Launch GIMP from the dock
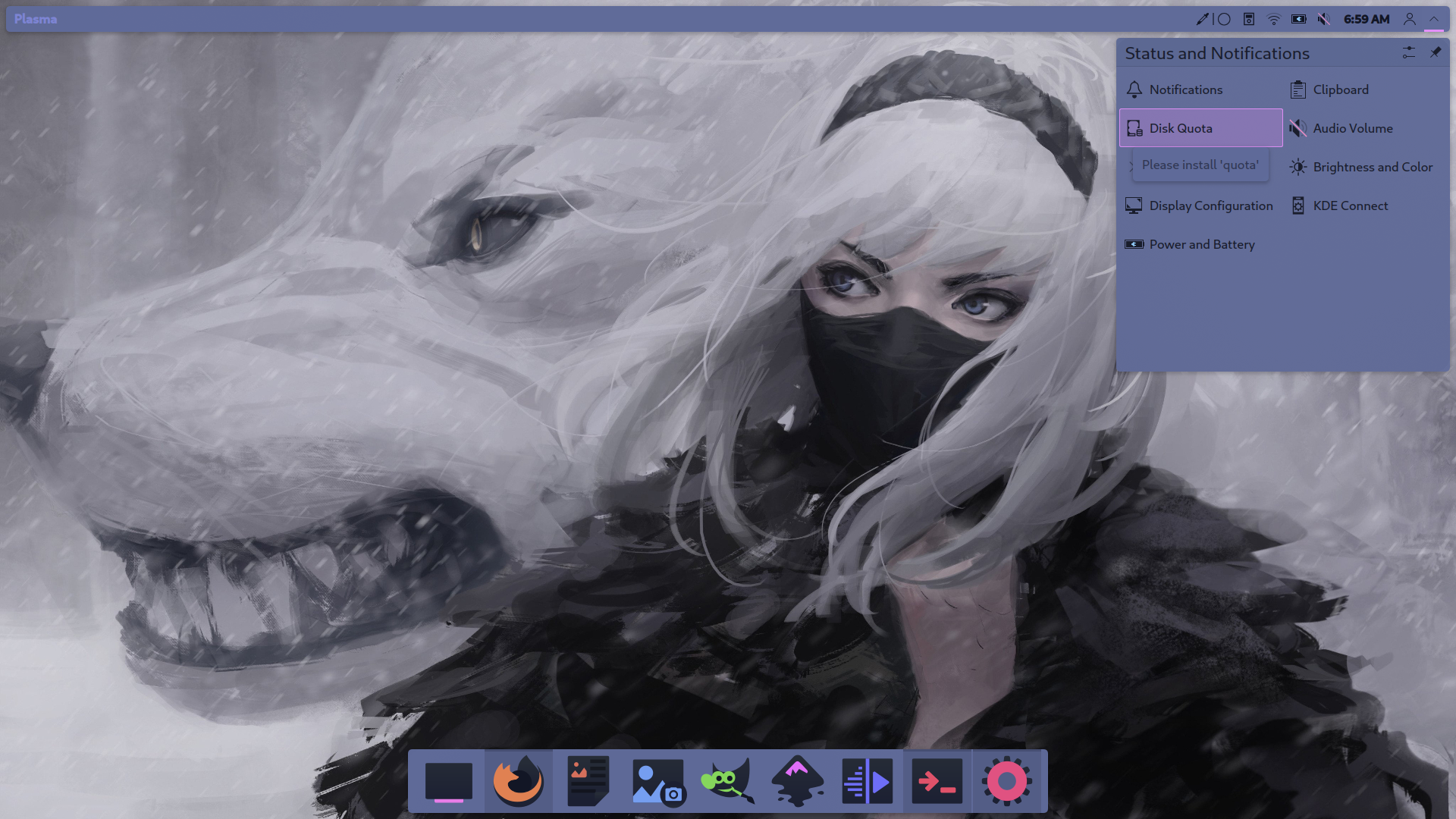This screenshot has height=819, width=1456. point(728,781)
